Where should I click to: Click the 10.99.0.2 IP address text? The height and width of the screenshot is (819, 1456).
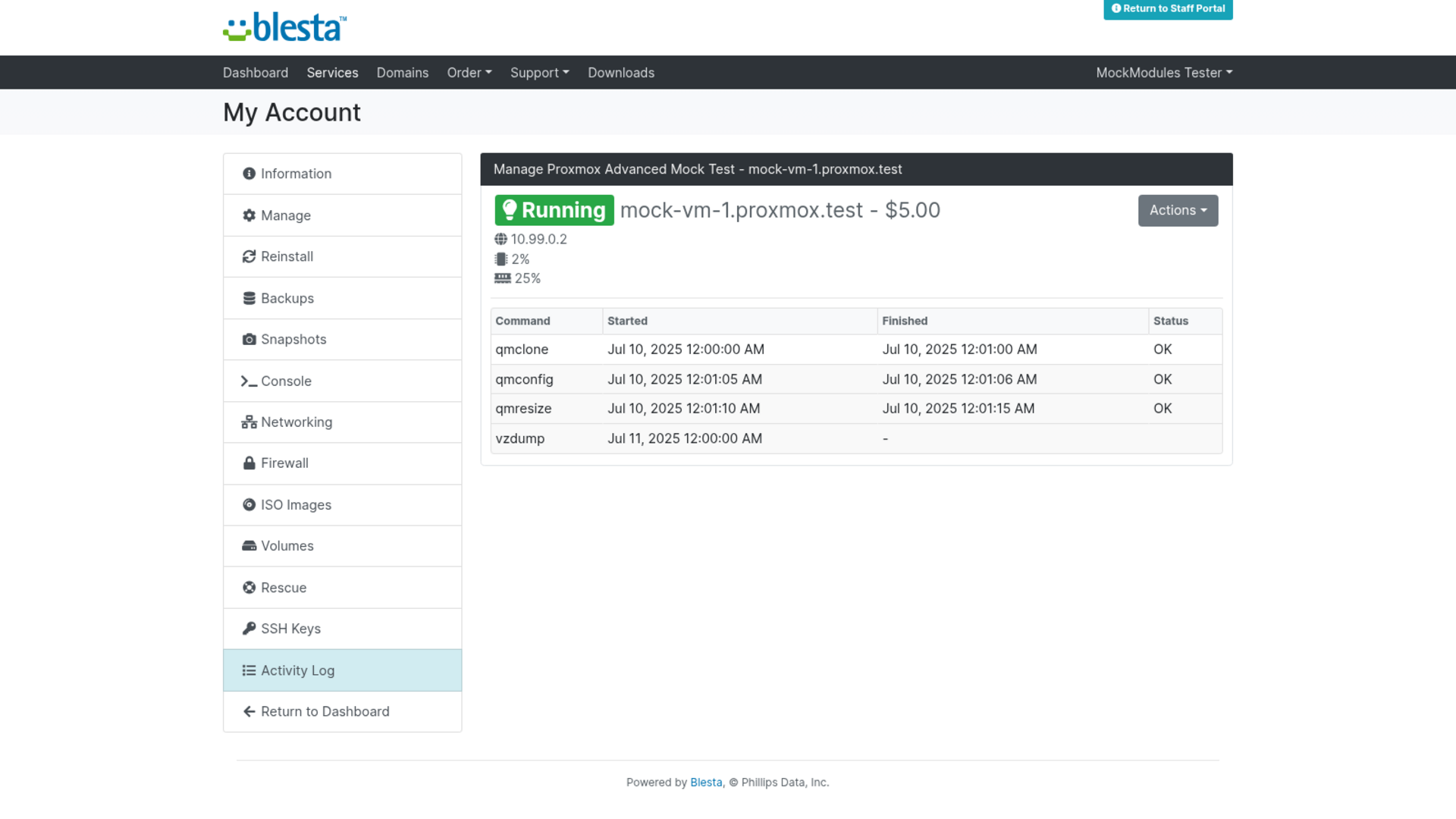pos(538,239)
